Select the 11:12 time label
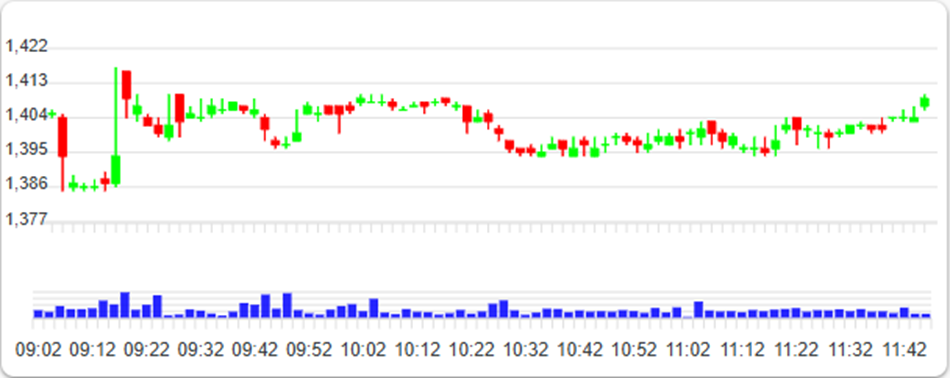 point(743,350)
